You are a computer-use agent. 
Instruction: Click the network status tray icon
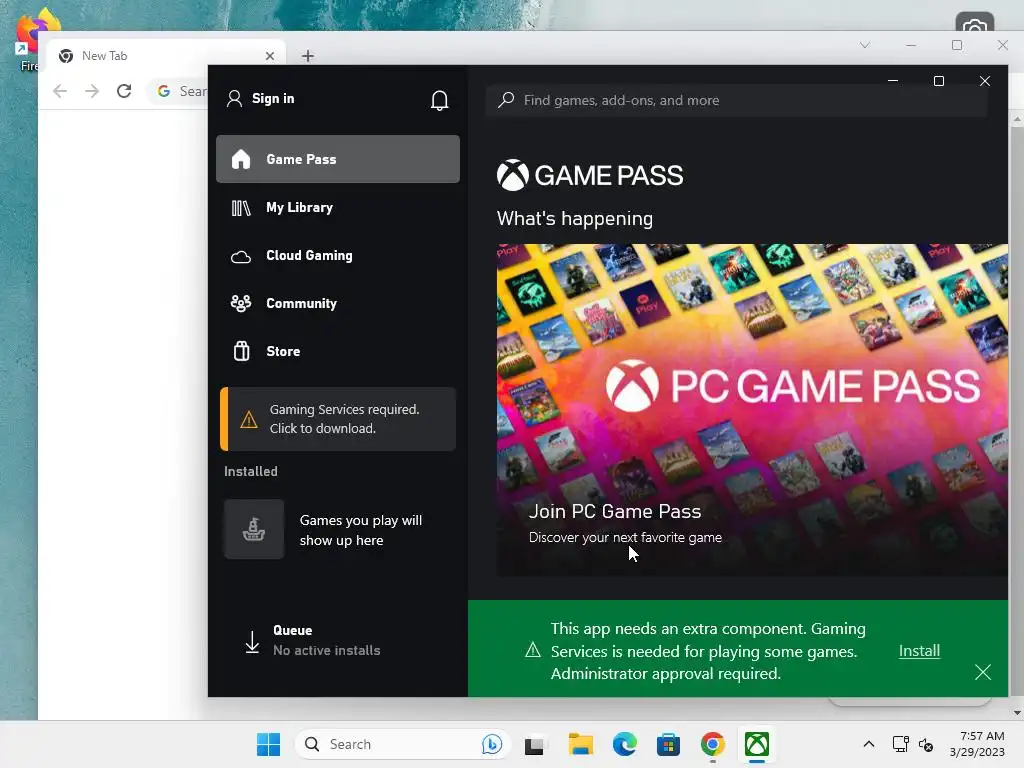(901, 744)
